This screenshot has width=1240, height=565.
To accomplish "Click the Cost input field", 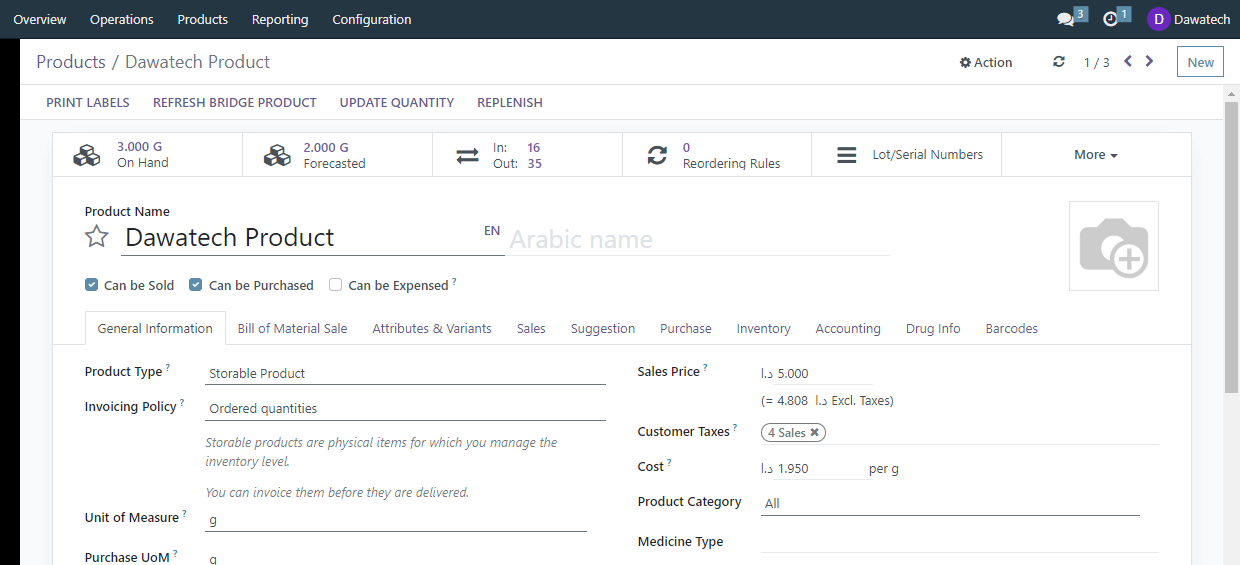I will point(821,468).
